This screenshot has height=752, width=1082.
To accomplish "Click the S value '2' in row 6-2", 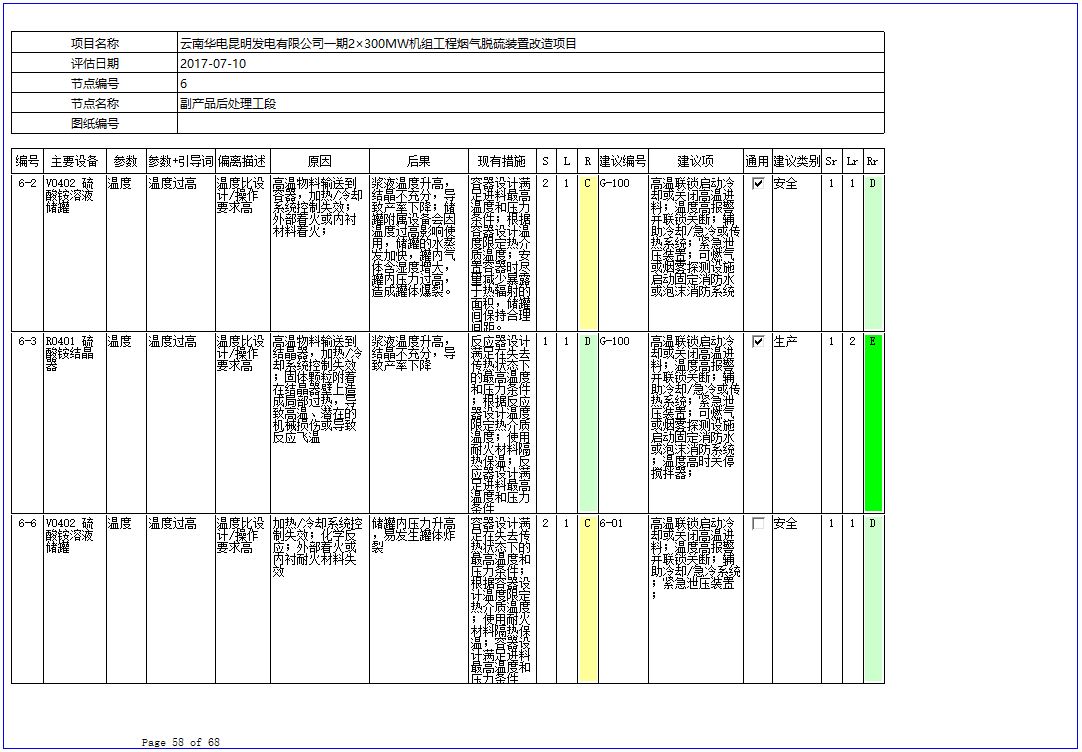I will tap(546, 184).
